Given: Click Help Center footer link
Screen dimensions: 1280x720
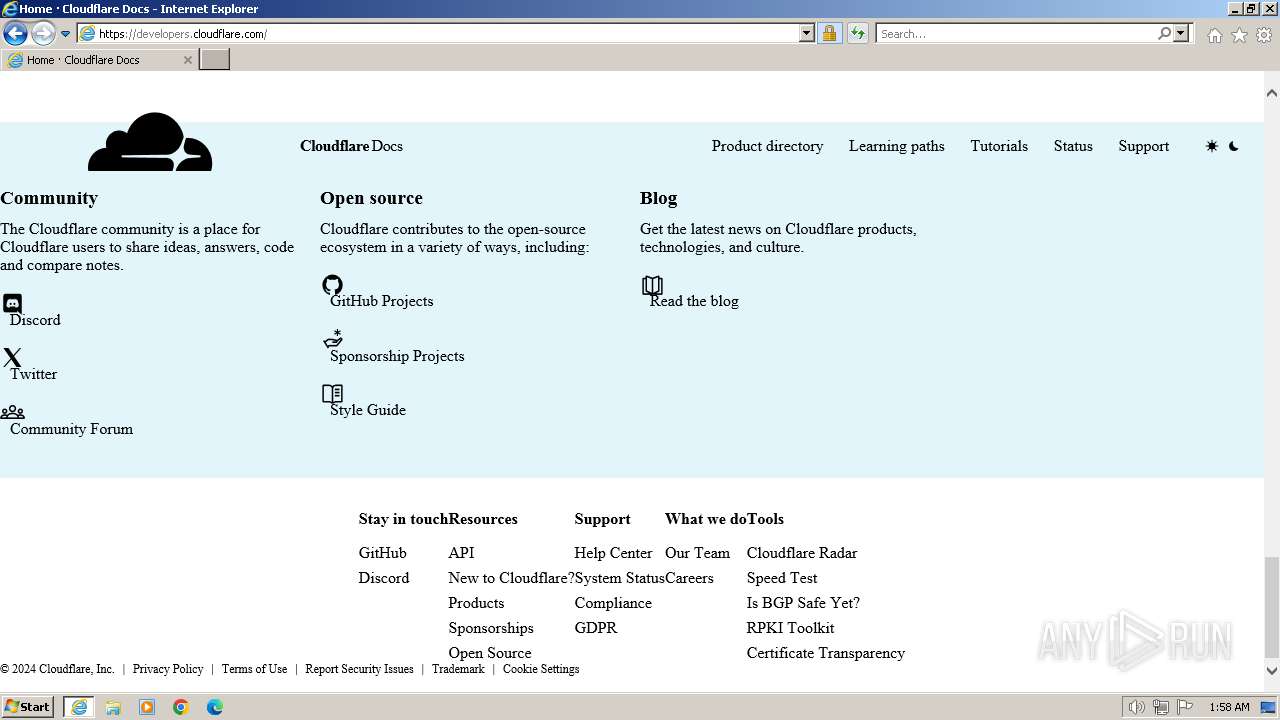Looking at the screenshot, I should point(613,553).
